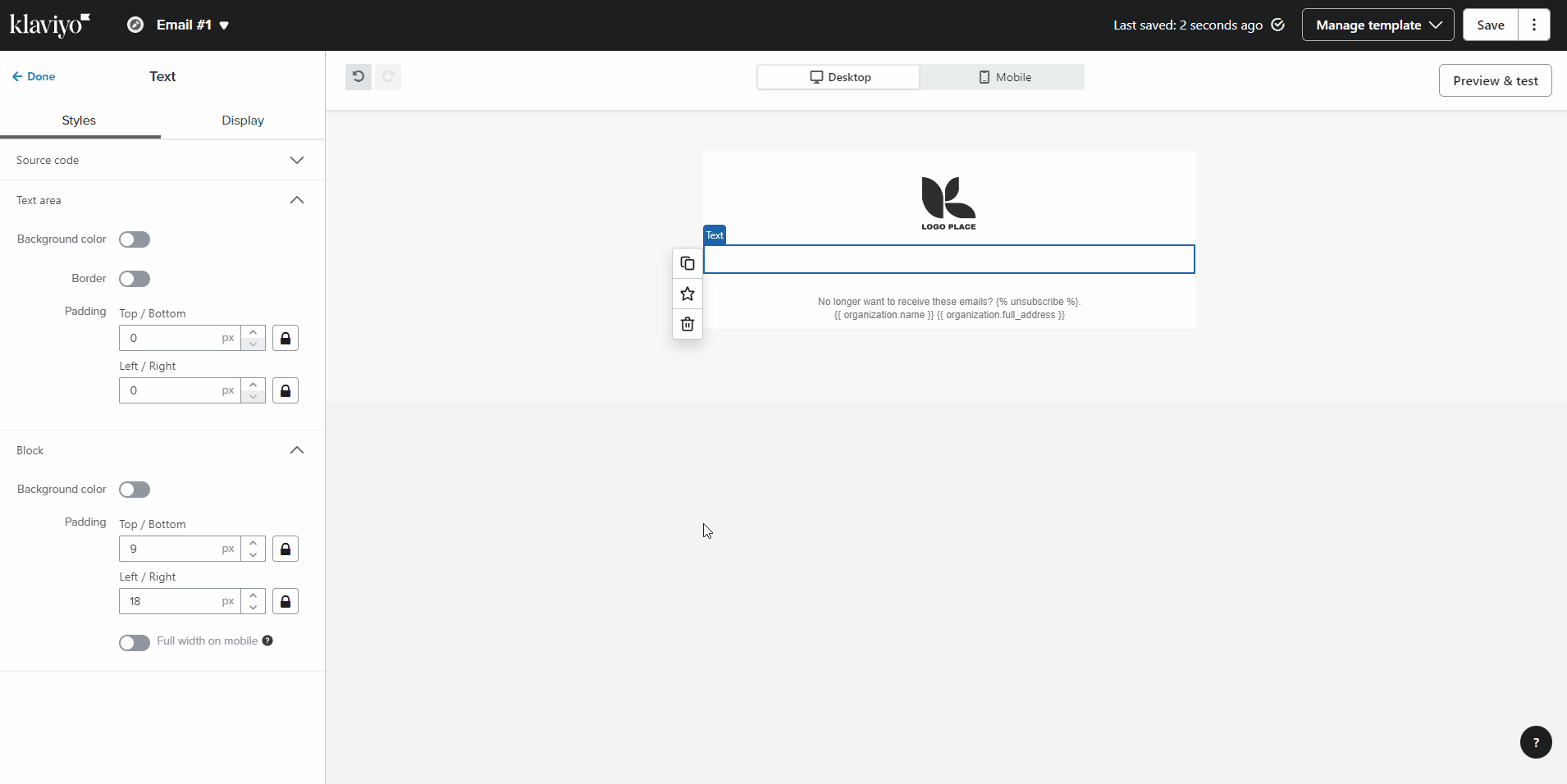Undo the last change

click(x=359, y=77)
